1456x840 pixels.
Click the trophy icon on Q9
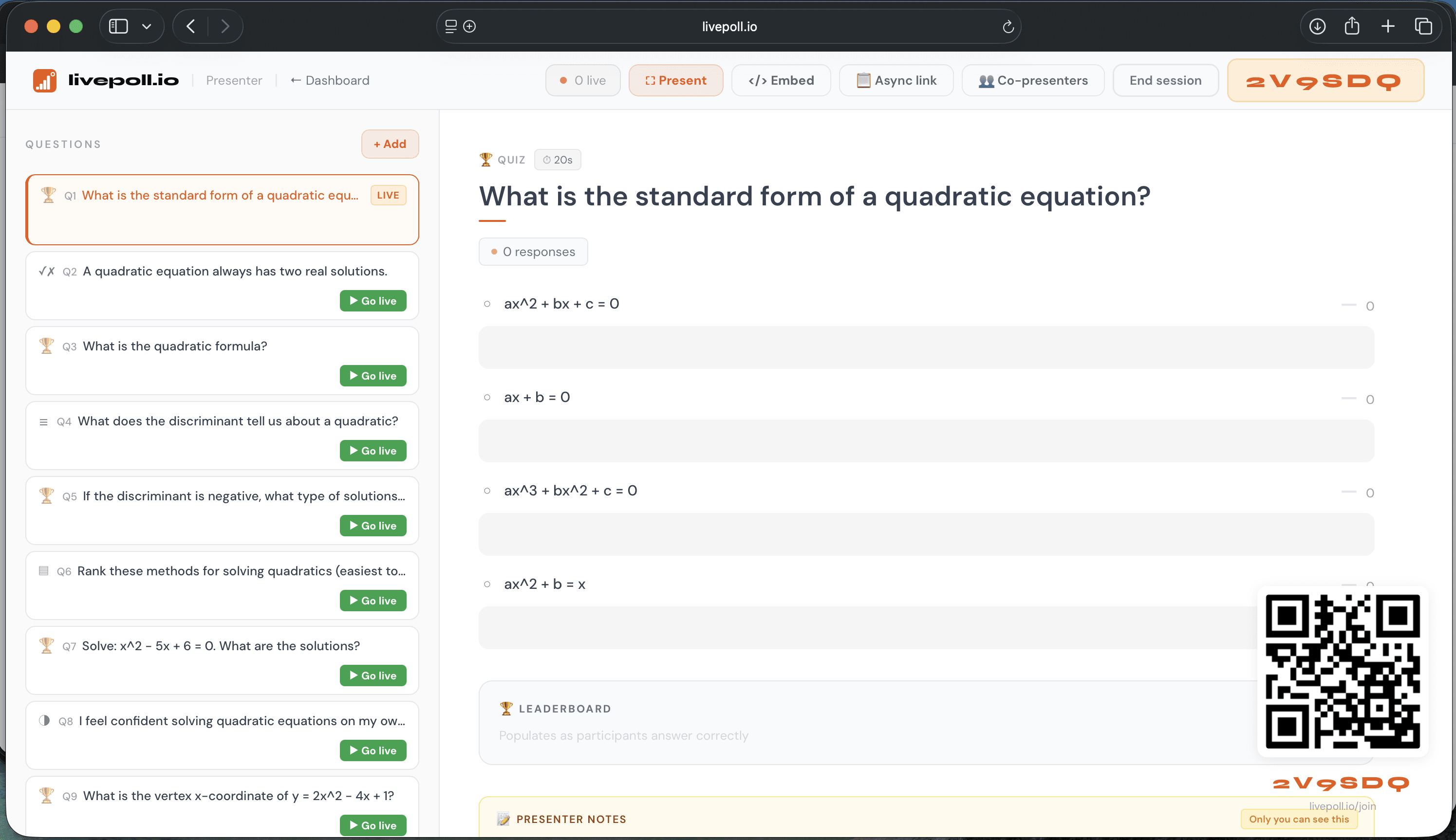46,796
